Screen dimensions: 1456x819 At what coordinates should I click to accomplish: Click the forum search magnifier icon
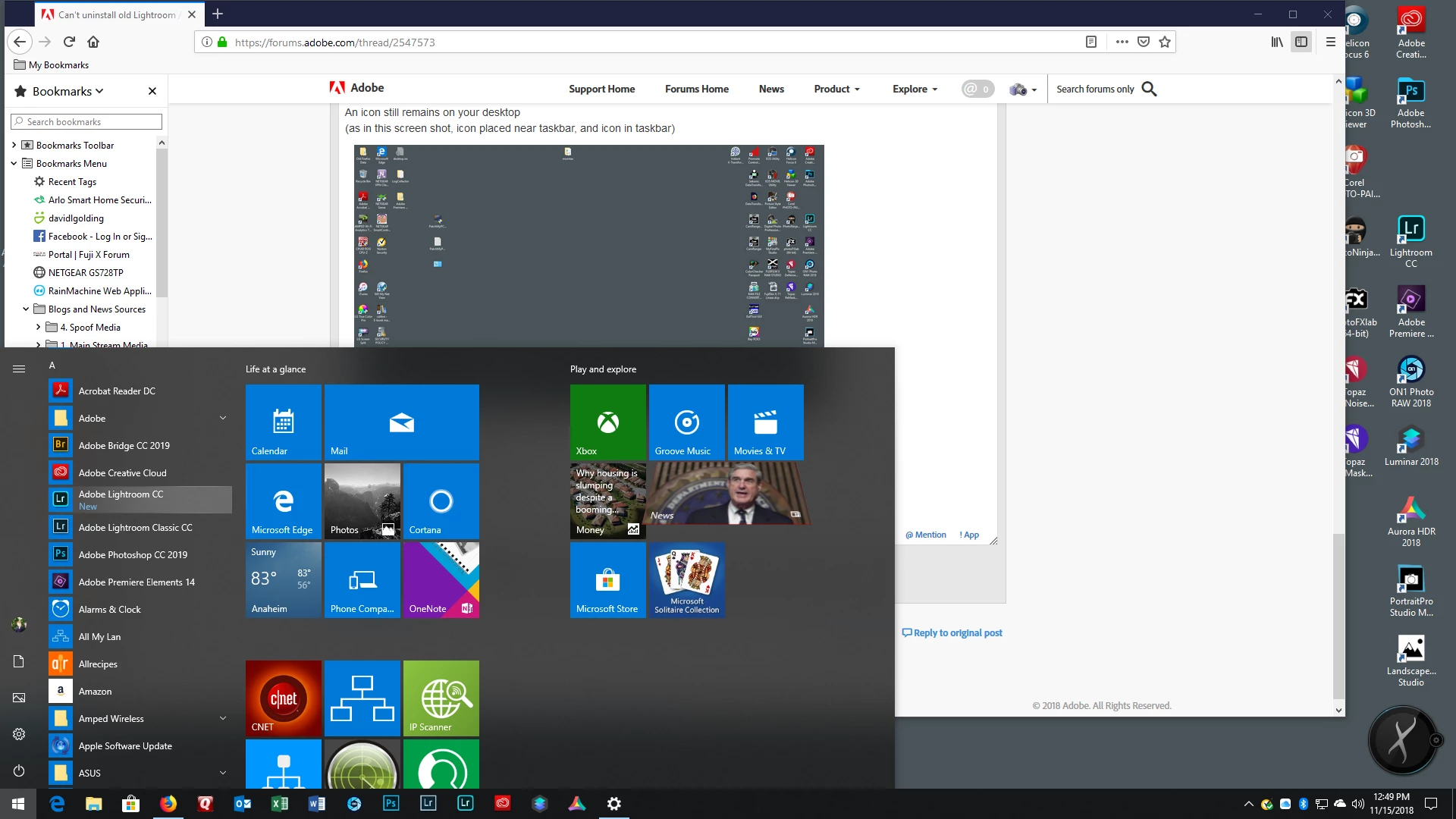pyautogui.click(x=1149, y=89)
